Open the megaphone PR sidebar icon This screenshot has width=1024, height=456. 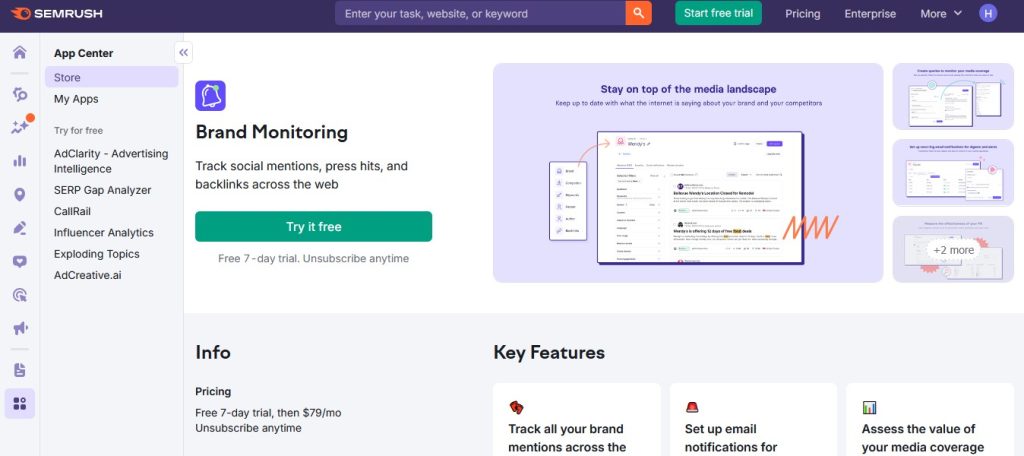(20, 328)
